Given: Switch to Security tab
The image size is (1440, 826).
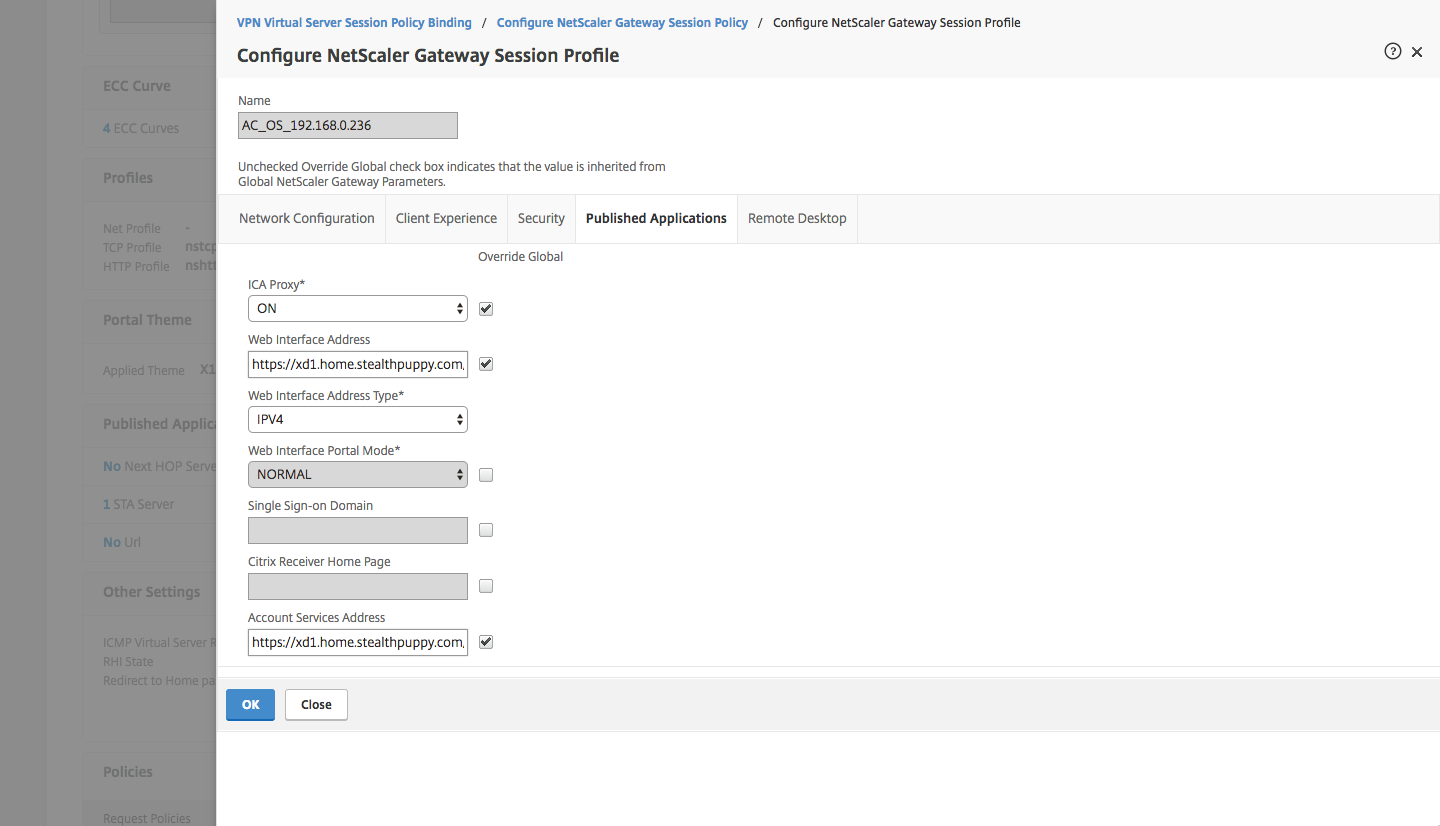Looking at the screenshot, I should click(x=541, y=218).
